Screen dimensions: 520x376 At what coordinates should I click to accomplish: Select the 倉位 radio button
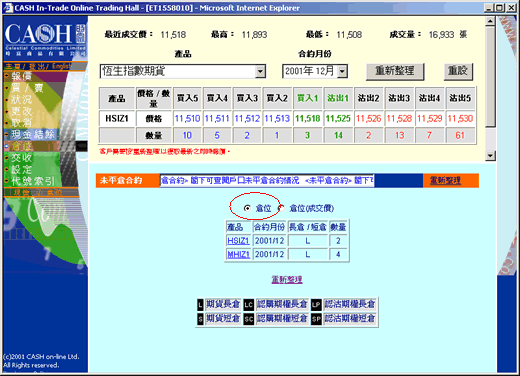pyautogui.click(x=247, y=208)
